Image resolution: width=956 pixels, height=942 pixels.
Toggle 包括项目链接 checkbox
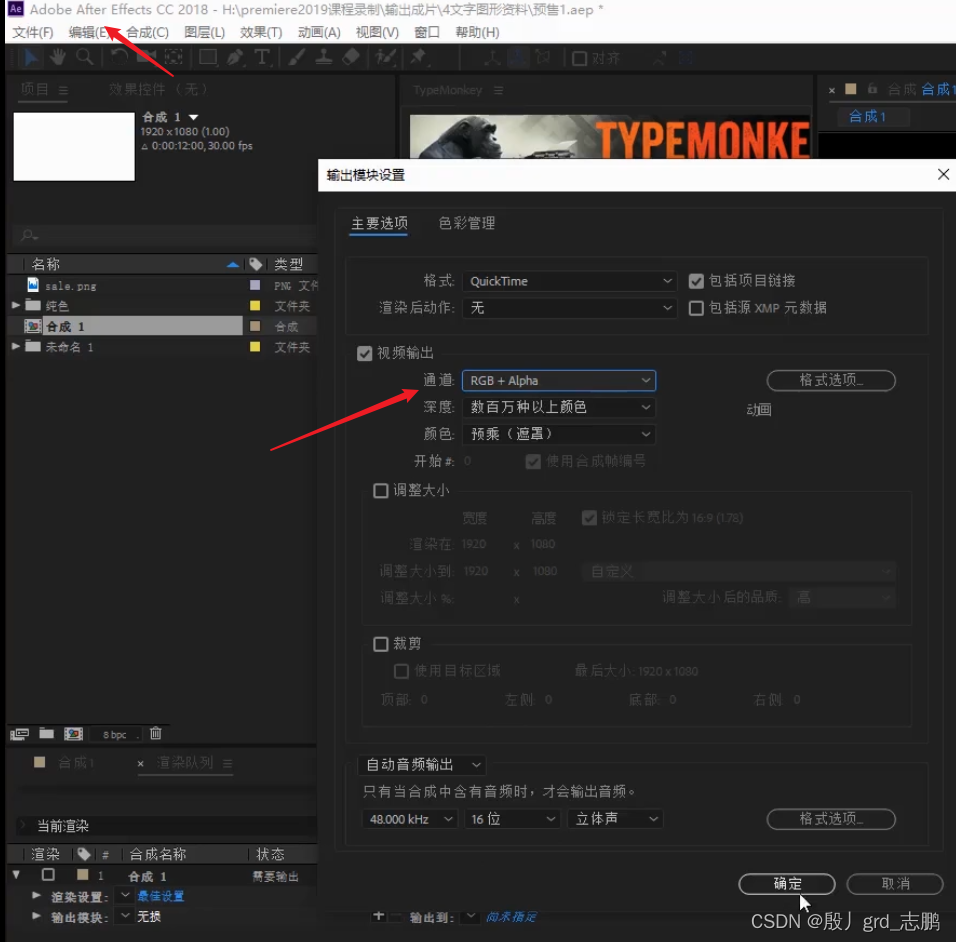[696, 281]
